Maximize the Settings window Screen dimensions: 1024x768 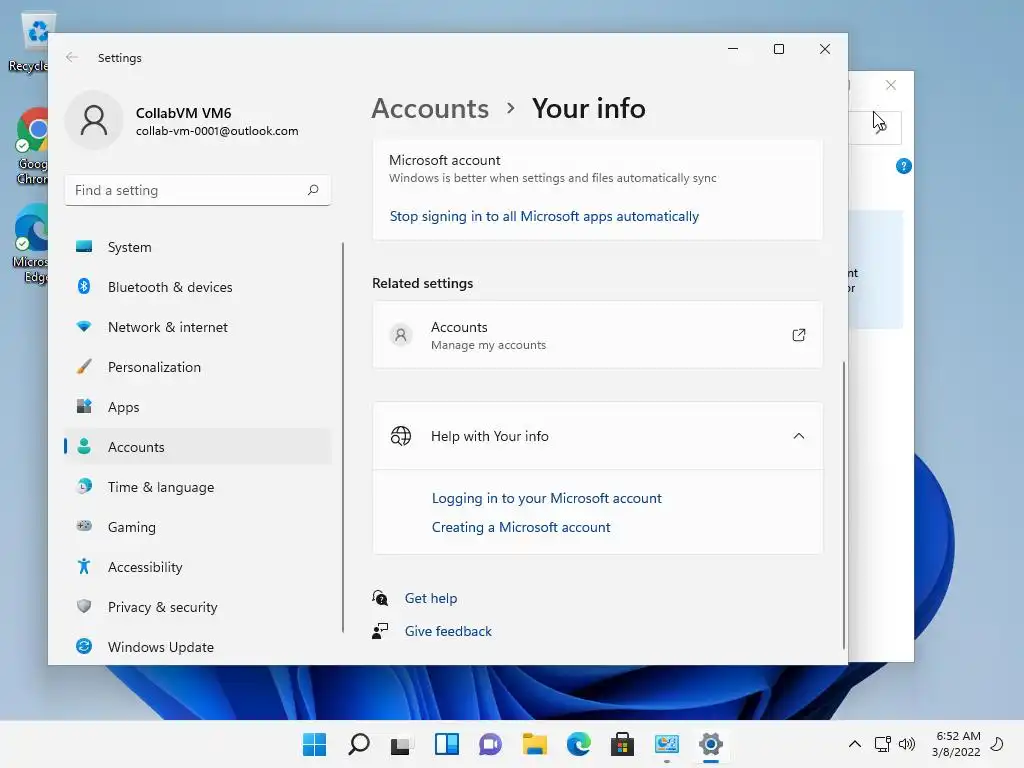coord(778,49)
